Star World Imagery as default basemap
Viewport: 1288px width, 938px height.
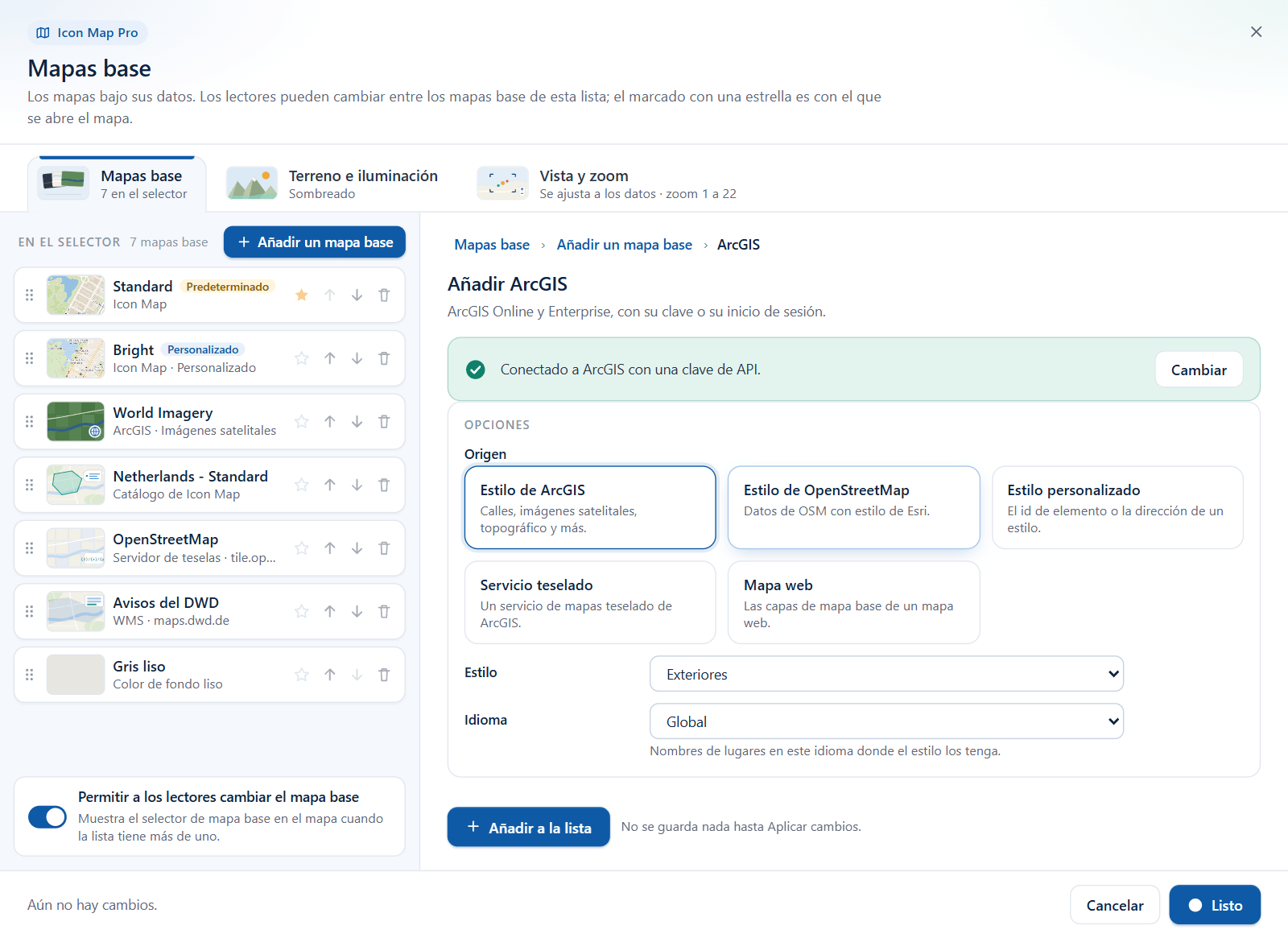point(302,422)
